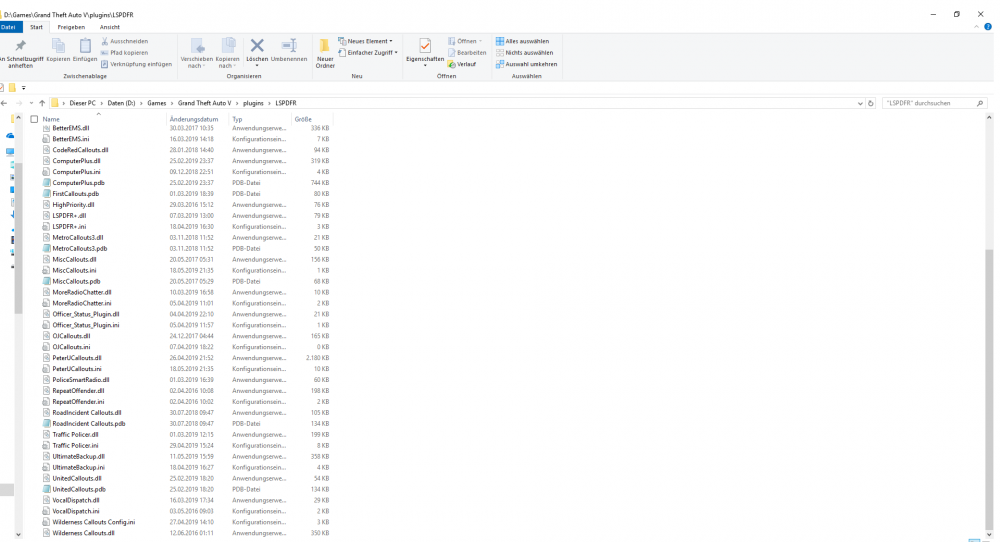1000x542 pixels.
Task: Toggle the select-all checkbox in header
Action: point(34,119)
